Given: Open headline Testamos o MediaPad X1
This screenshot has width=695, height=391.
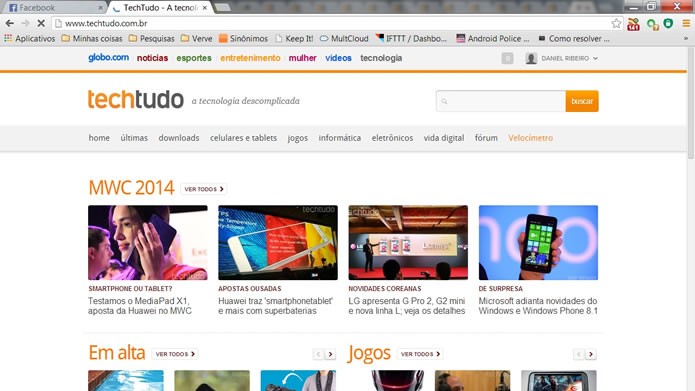Looking at the screenshot, I should (x=140, y=306).
